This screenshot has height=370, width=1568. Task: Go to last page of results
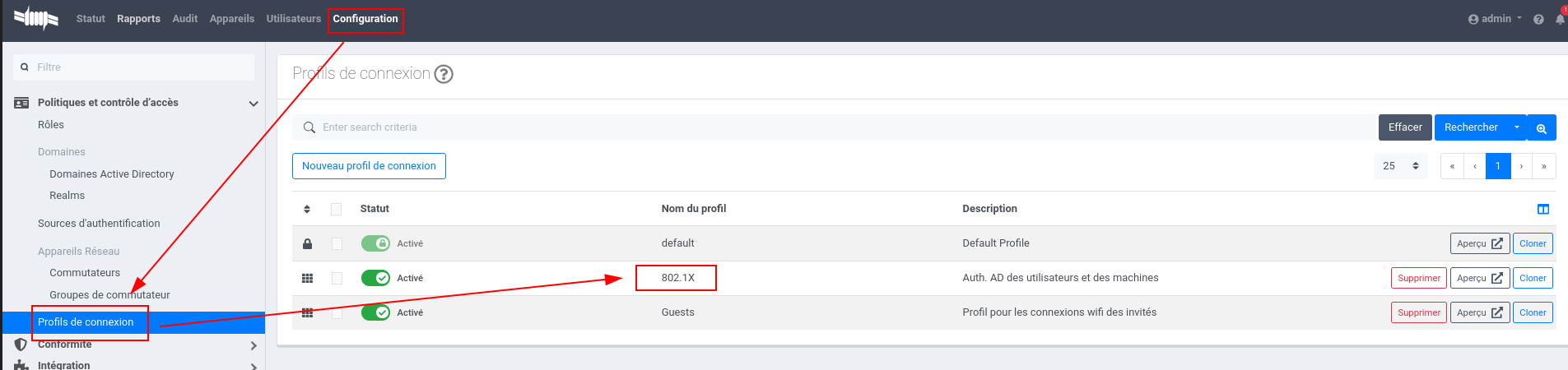1544,166
